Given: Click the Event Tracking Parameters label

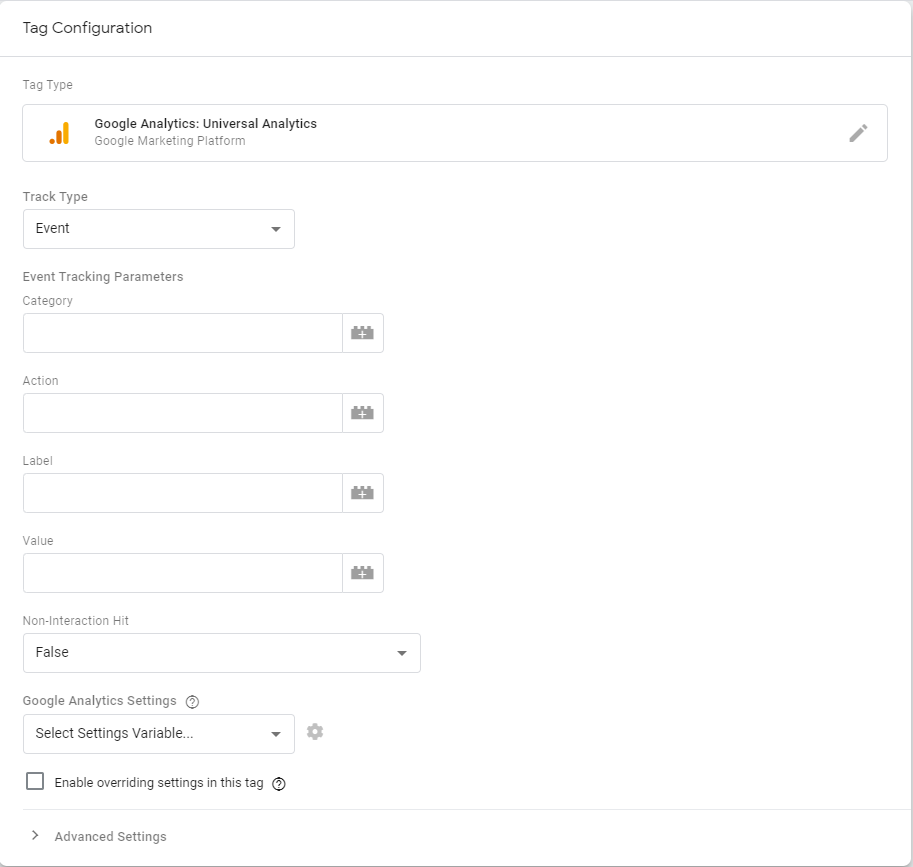Looking at the screenshot, I should [103, 277].
